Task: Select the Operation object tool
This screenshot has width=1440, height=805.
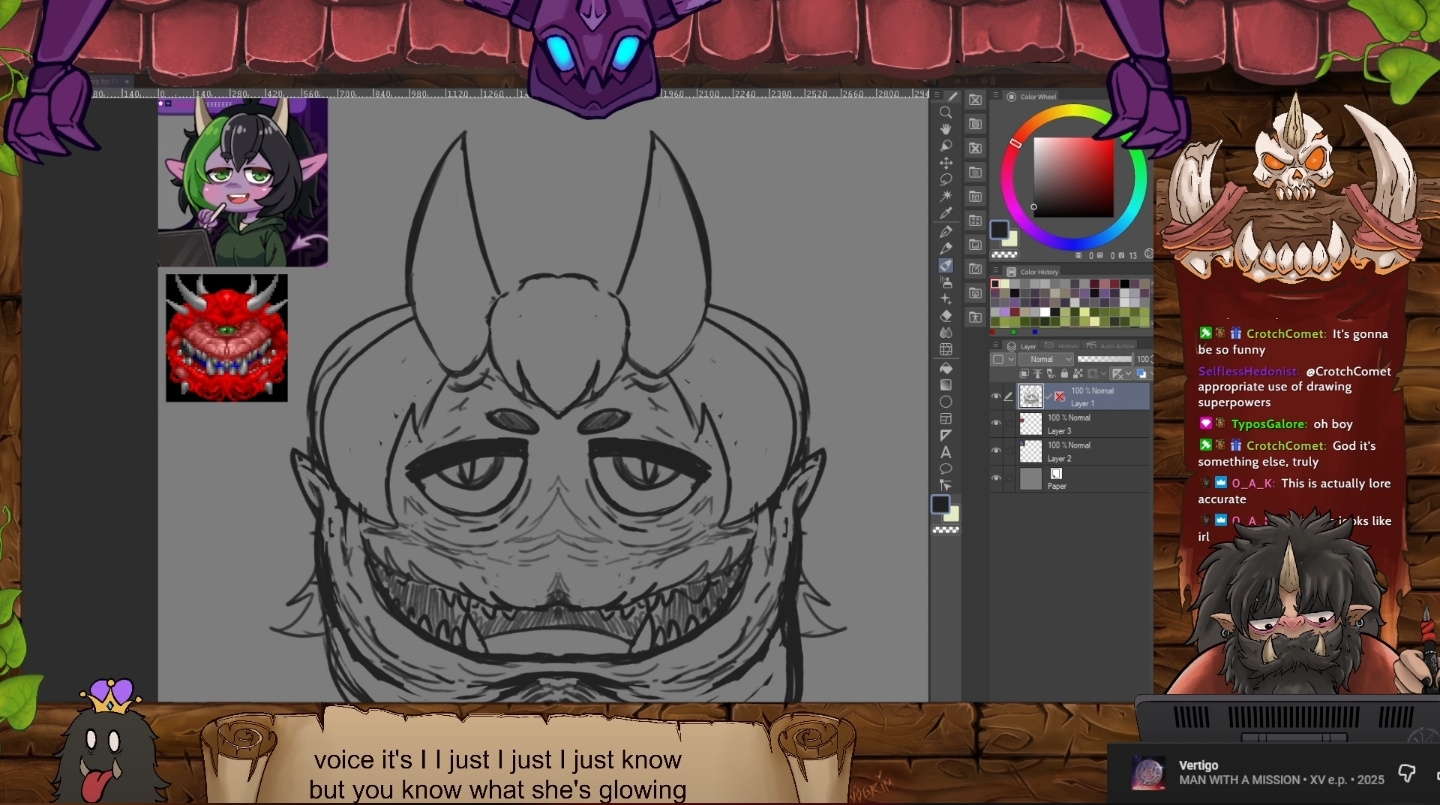Action: (946, 146)
